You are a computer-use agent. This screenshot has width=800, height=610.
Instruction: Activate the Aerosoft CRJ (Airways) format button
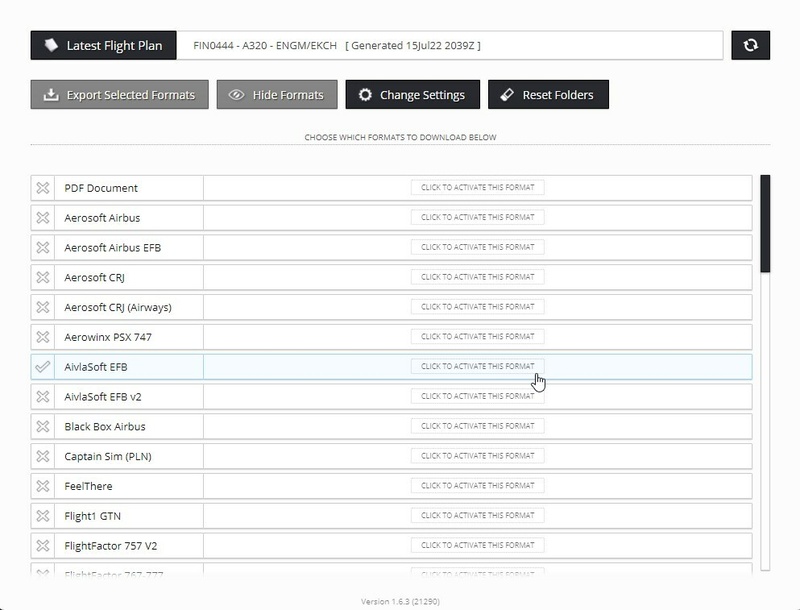pyautogui.click(x=478, y=307)
